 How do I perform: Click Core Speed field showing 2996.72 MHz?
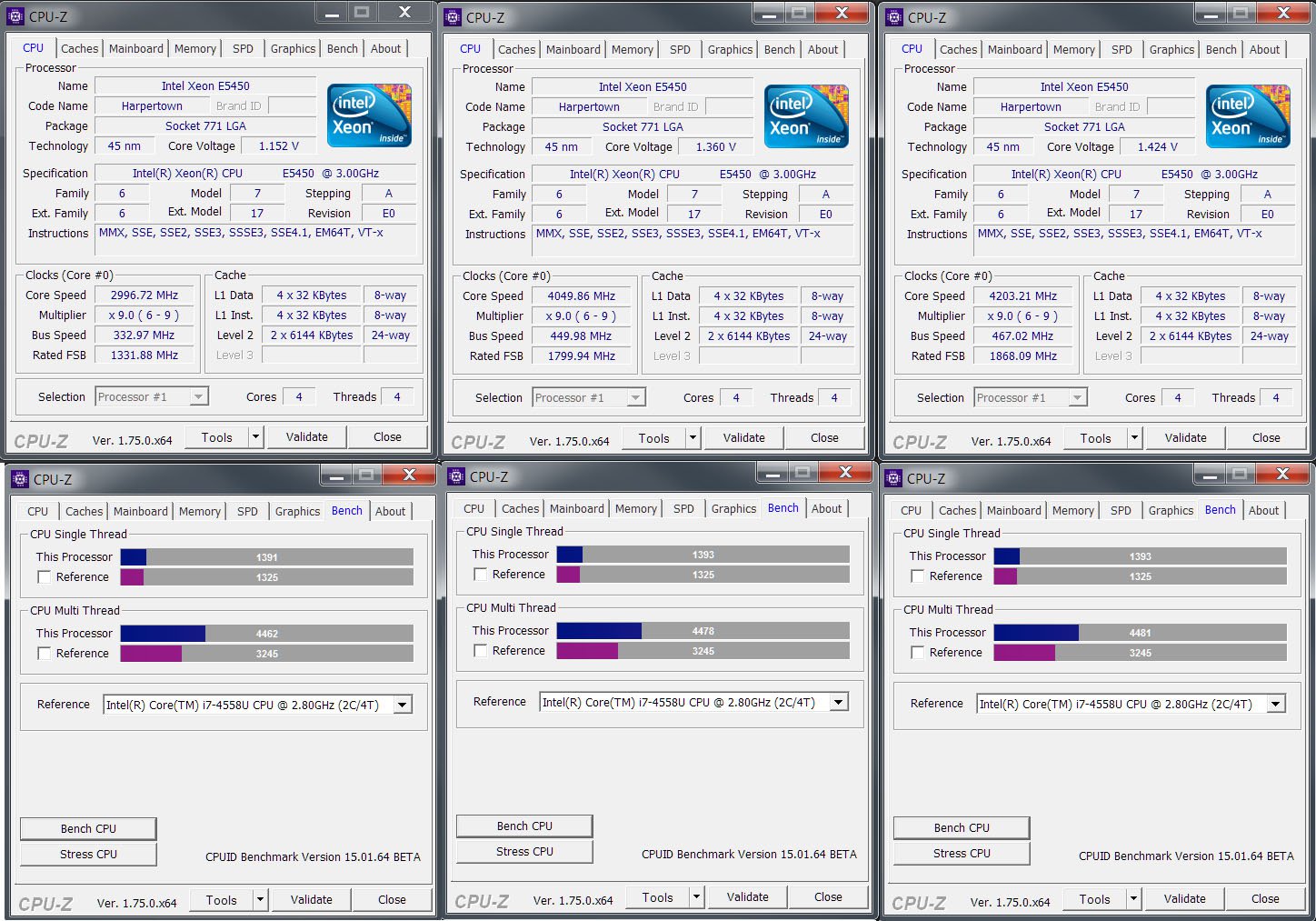click(145, 295)
